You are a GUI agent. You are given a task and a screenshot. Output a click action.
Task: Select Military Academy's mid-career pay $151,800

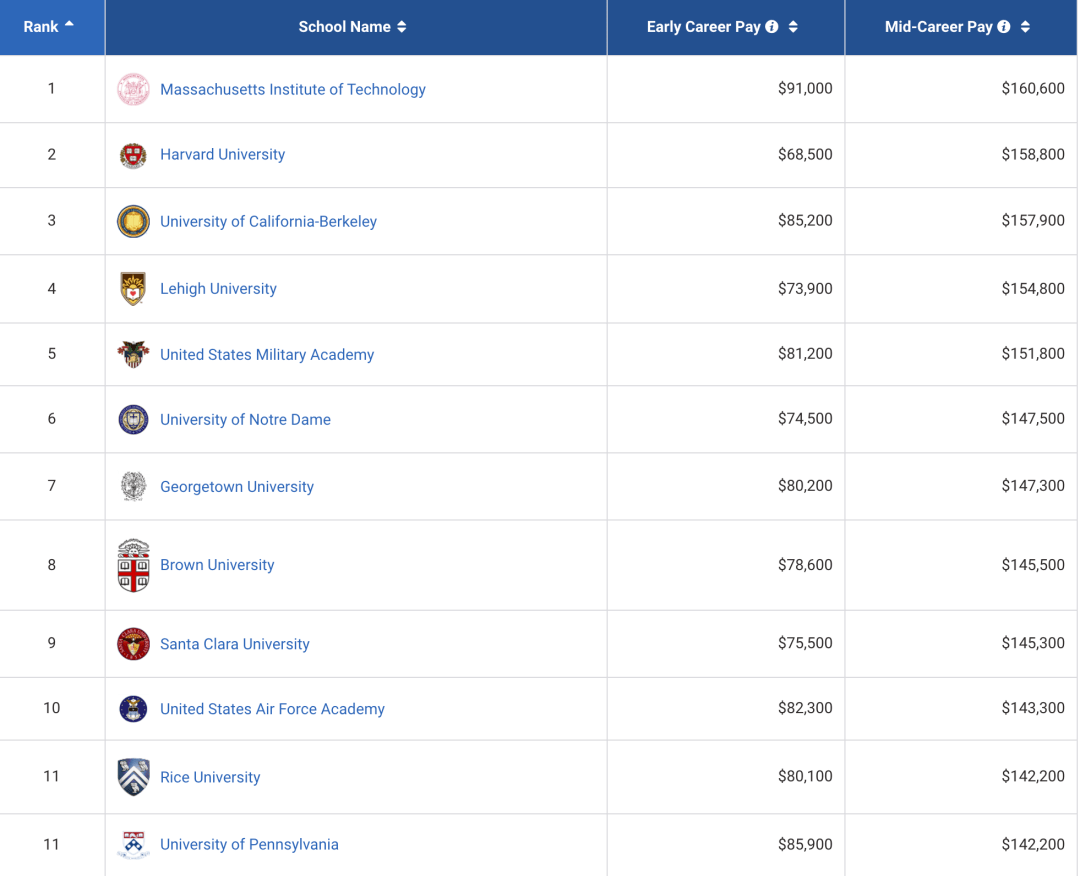(x=1033, y=353)
